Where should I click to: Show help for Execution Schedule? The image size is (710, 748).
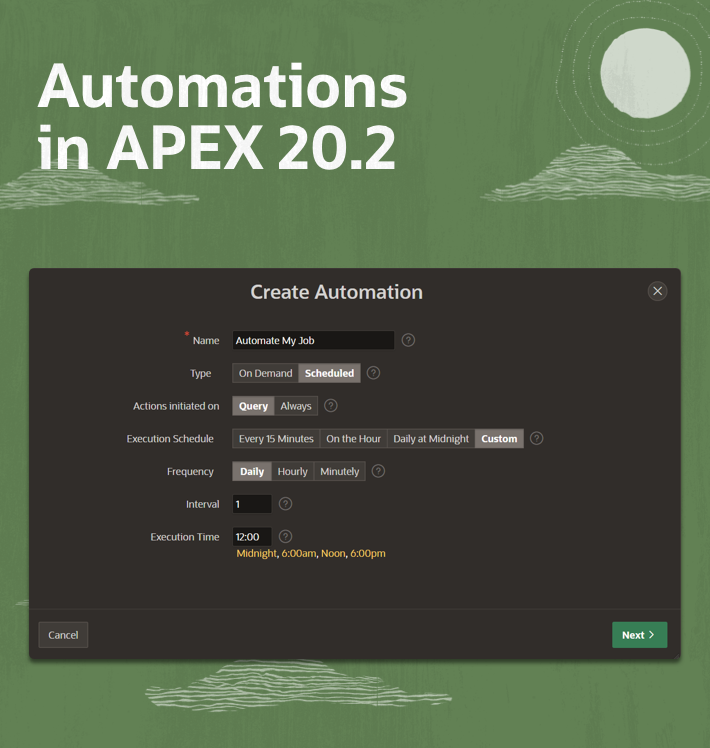point(536,438)
